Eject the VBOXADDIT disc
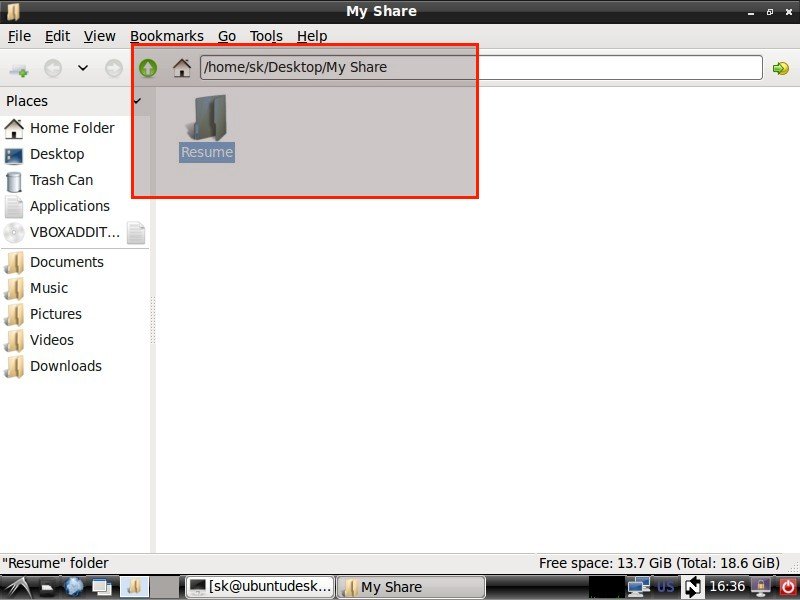This screenshot has height=600, width=800. [136, 233]
